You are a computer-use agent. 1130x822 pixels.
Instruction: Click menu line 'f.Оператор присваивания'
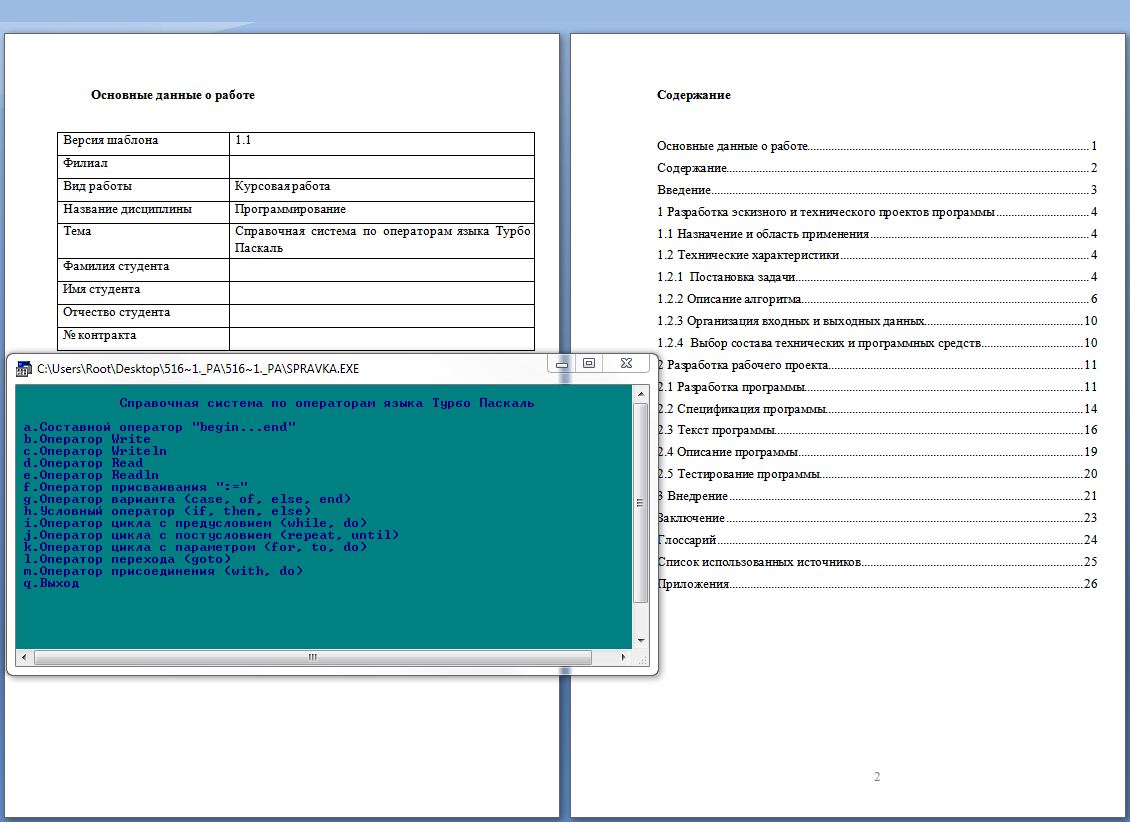(135, 487)
